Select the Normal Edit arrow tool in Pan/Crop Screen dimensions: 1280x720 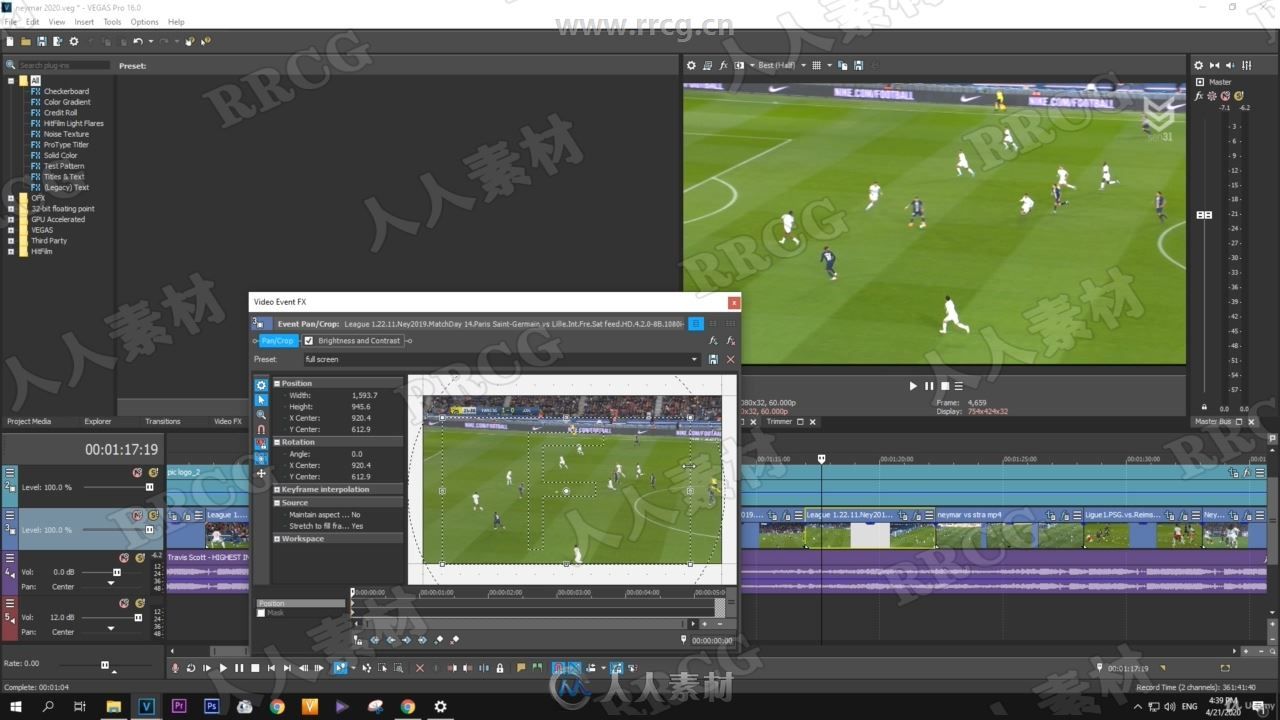[261, 400]
